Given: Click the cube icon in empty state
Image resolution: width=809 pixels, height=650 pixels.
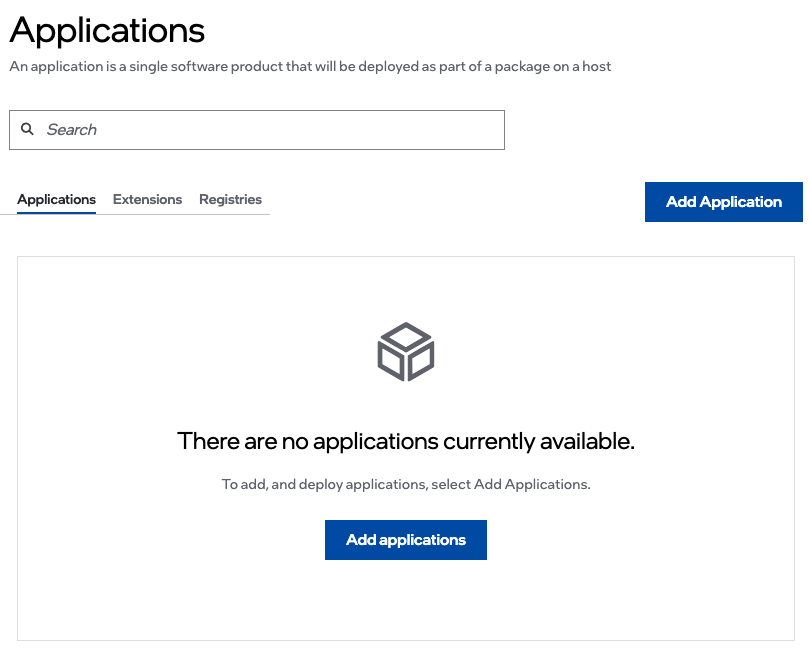Looking at the screenshot, I should (405, 352).
